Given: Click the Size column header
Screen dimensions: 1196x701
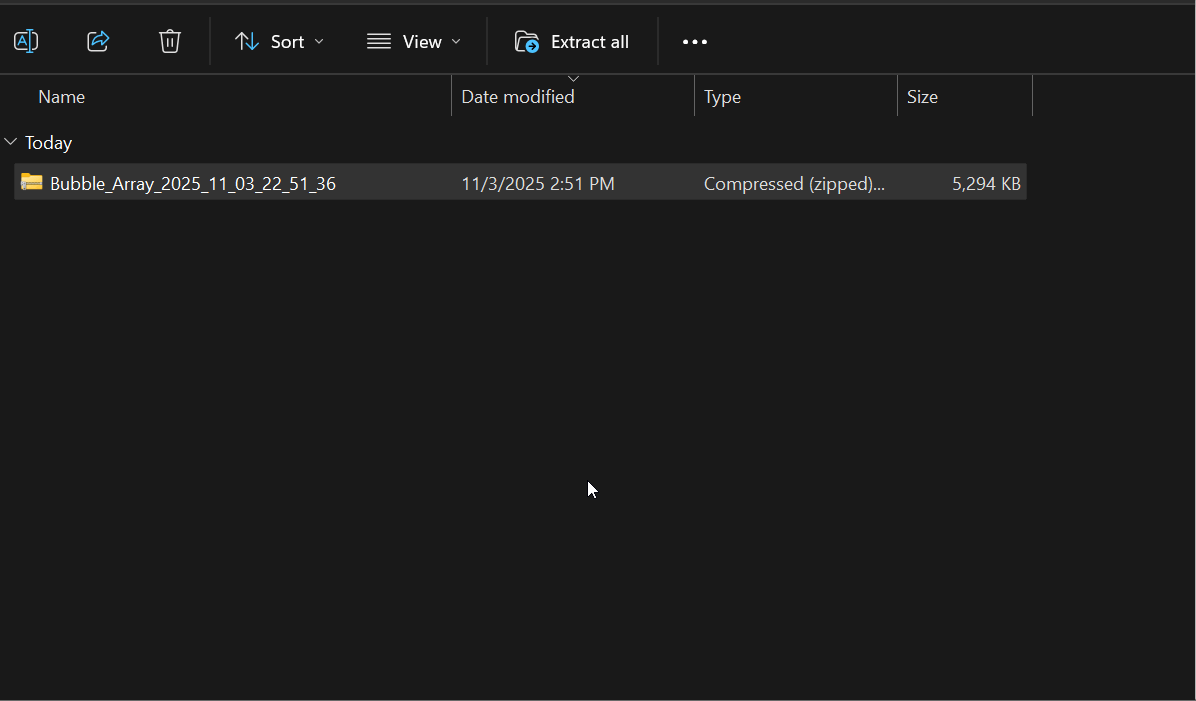Looking at the screenshot, I should coord(922,96).
